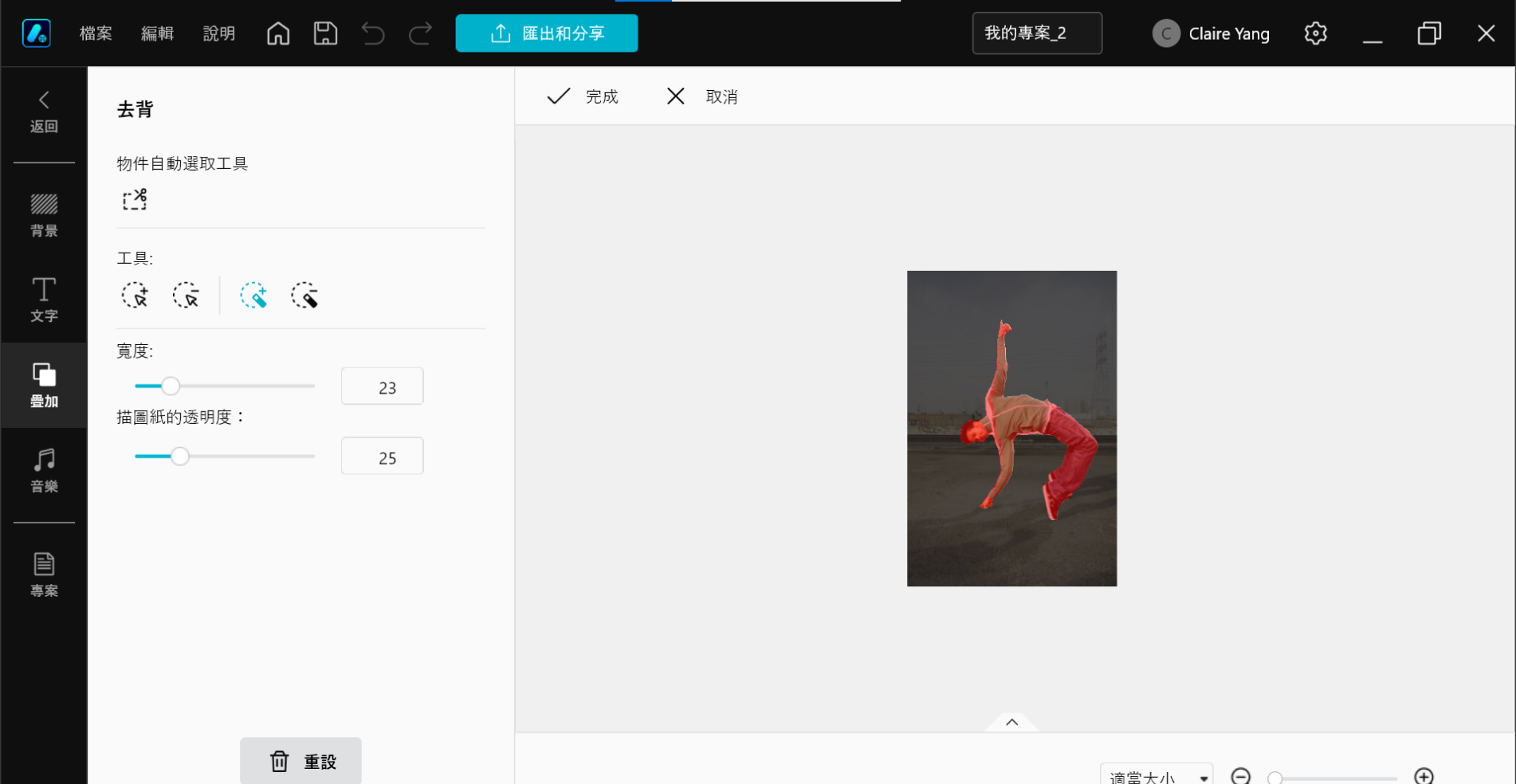This screenshot has height=784, width=1516.
Task: Expand the bottom panel chevron
Action: coord(1011,722)
